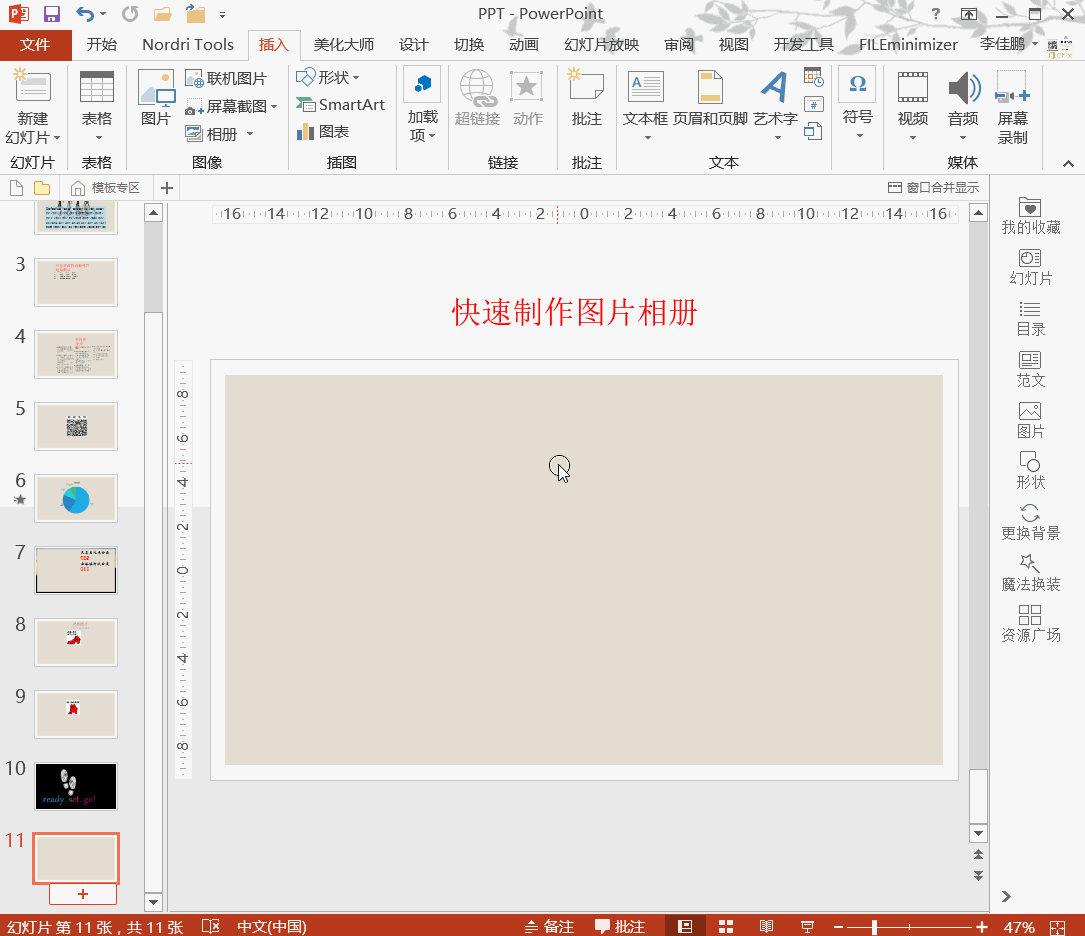Toggle the 备注 notes pane
Image resolution: width=1085 pixels, height=936 pixels.
pyautogui.click(x=549, y=926)
